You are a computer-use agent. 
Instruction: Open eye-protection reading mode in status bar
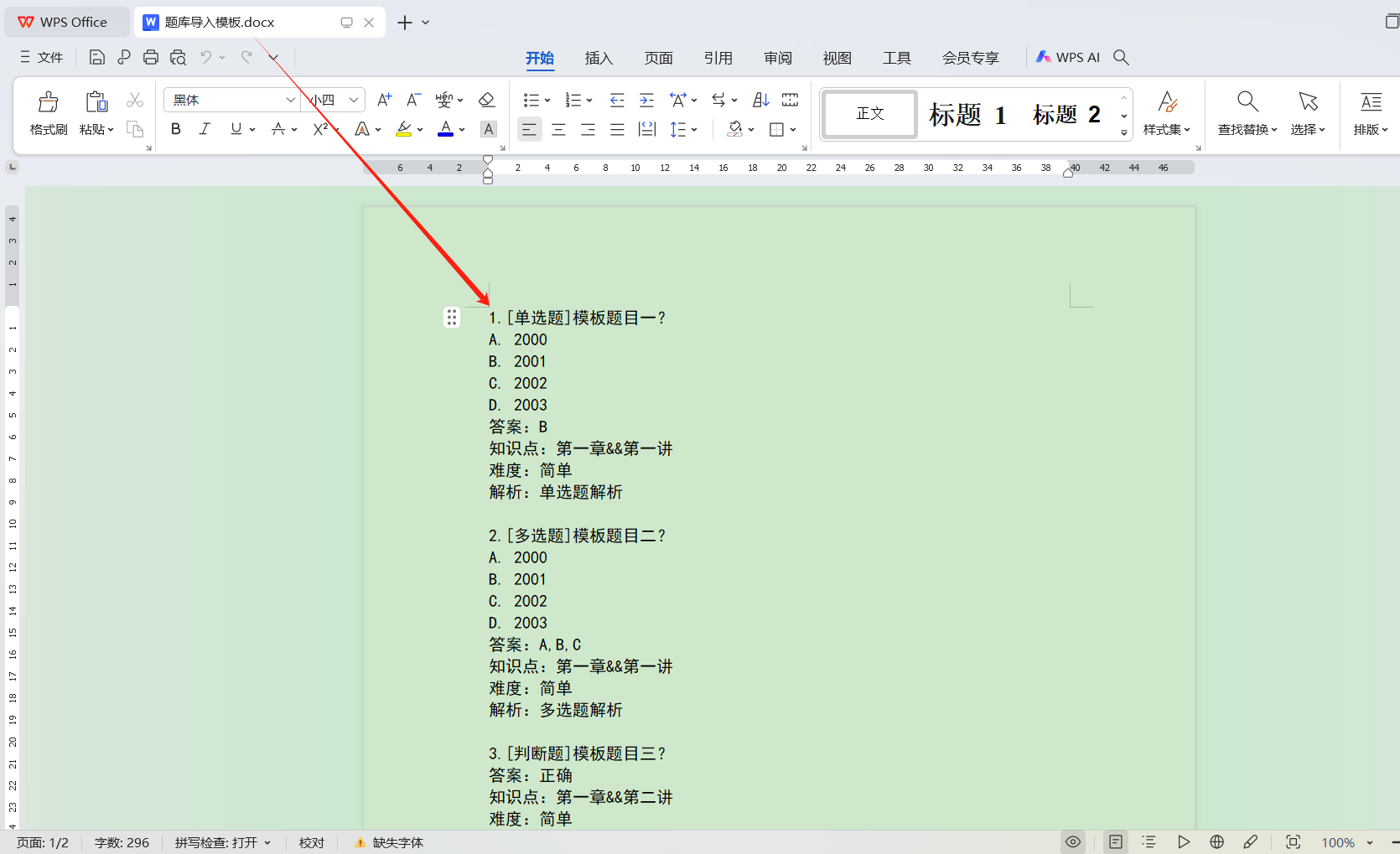[1072, 841]
